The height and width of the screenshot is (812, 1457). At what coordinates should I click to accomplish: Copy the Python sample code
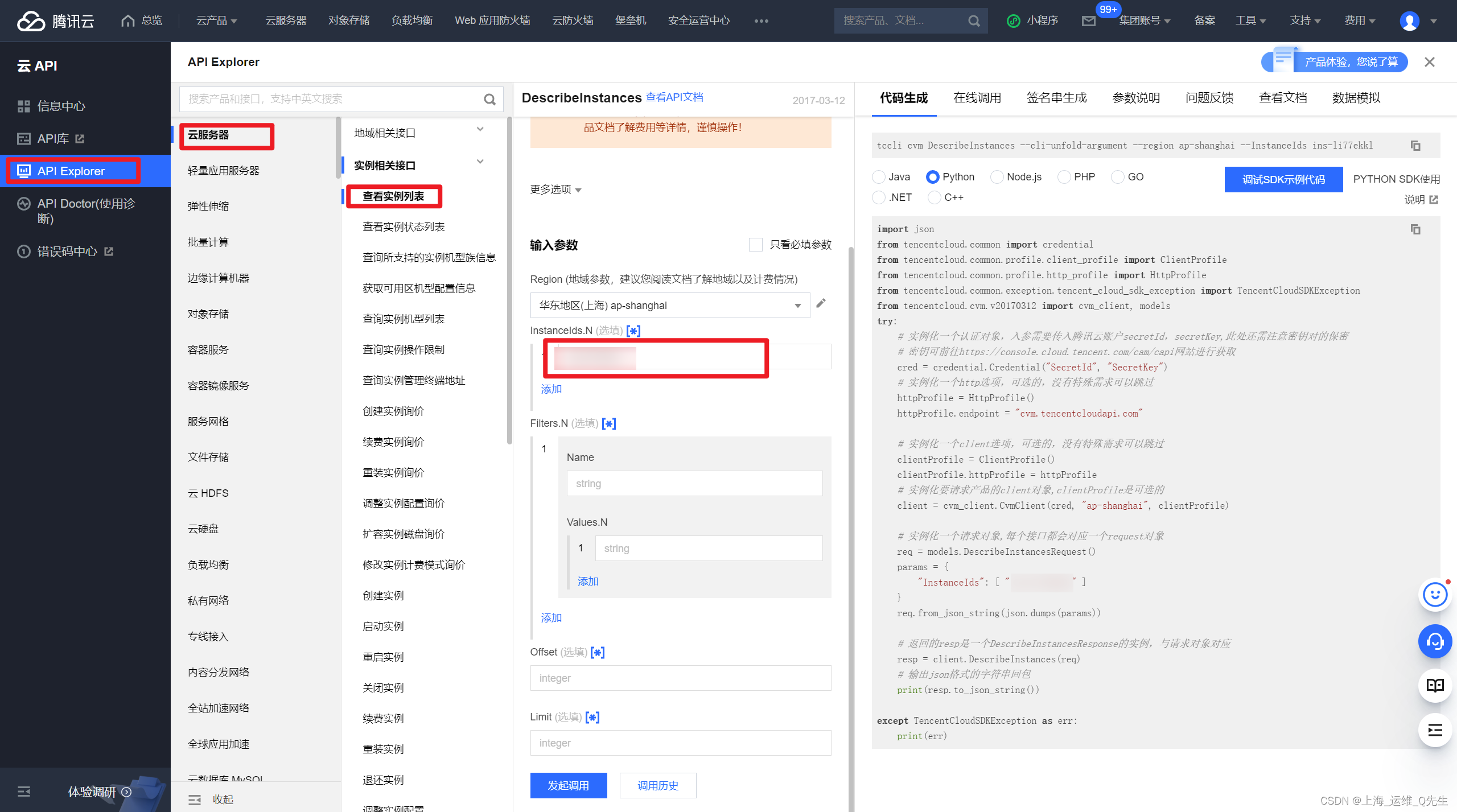(1415, 229)
